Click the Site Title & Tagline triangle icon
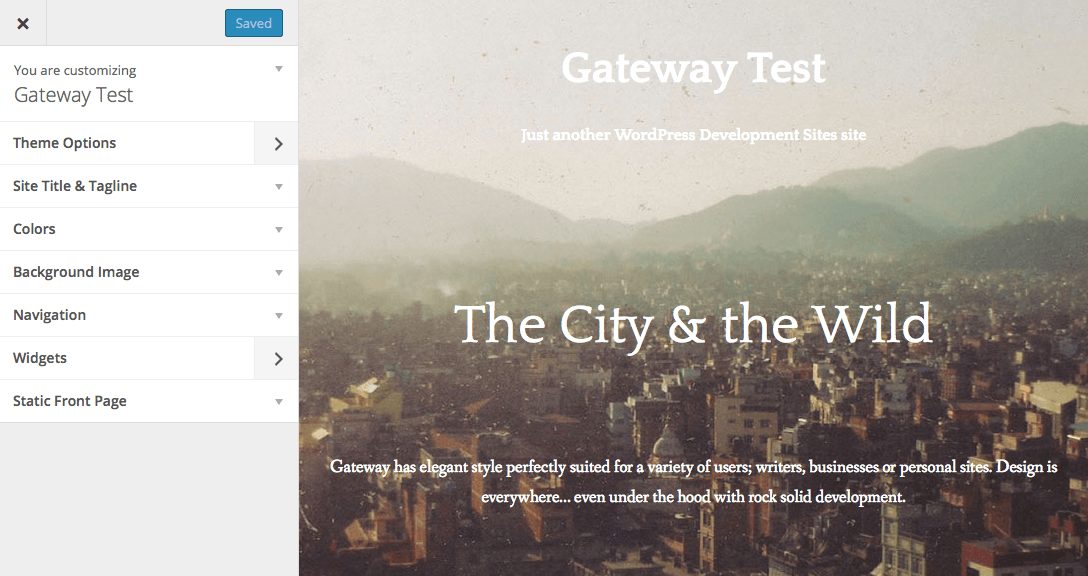1088x576 pixels. 280,186
